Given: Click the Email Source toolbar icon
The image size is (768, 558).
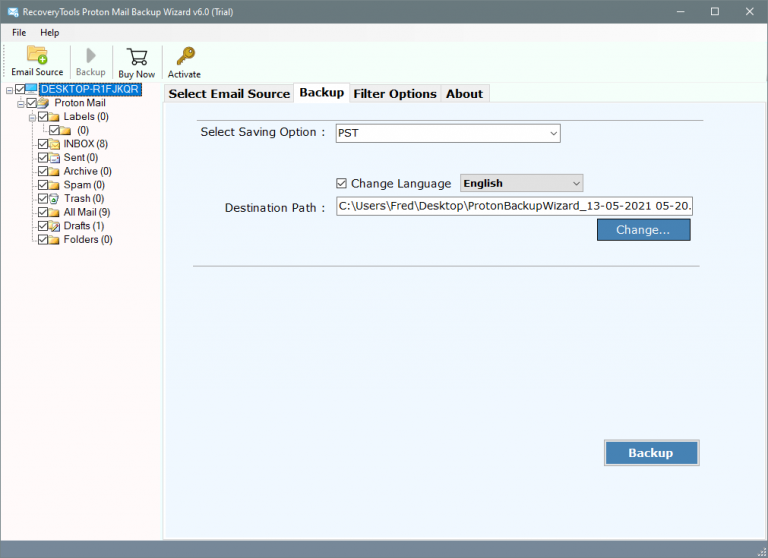Looking at the screenshot, I should (x=37, y=54).
